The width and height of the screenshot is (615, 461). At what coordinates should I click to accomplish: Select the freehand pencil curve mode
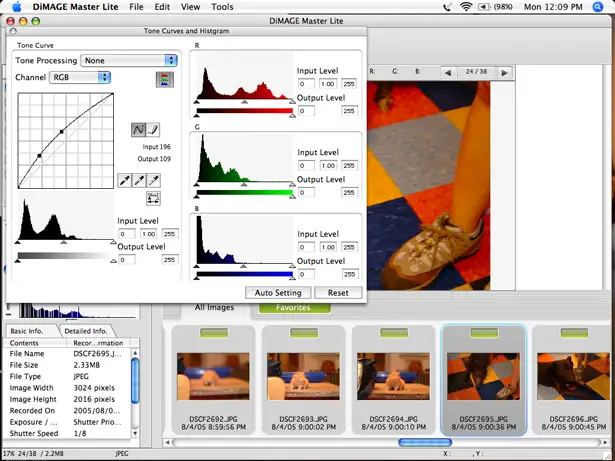tap(153, 130)
